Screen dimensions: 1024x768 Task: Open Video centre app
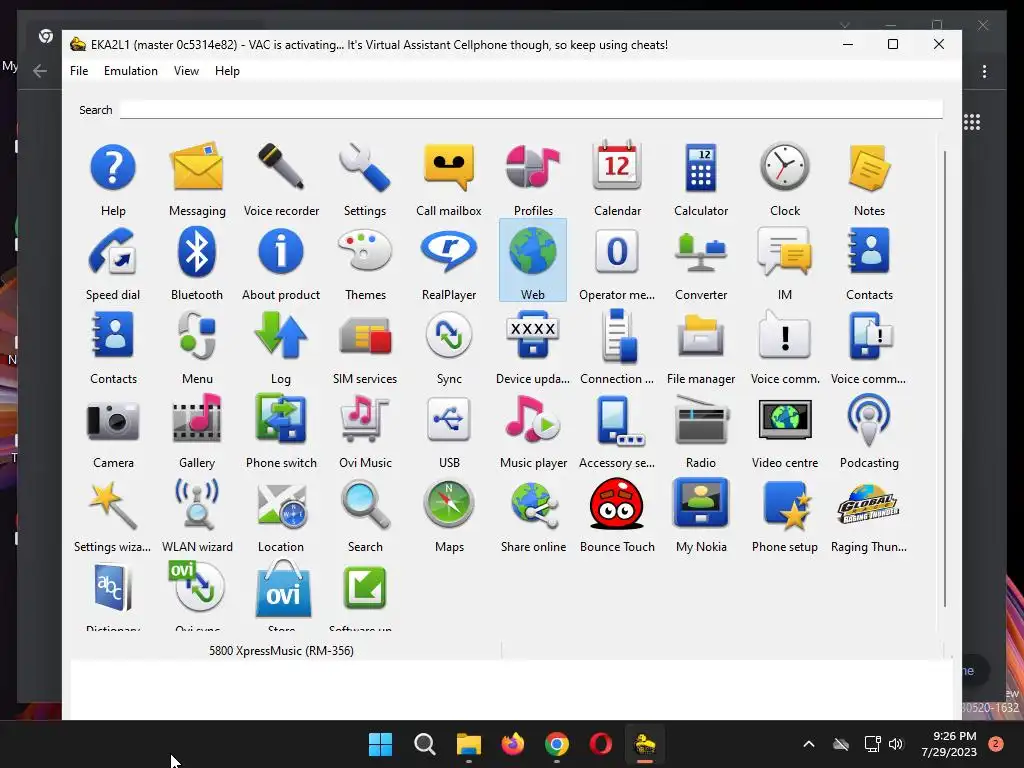[784, 419]
